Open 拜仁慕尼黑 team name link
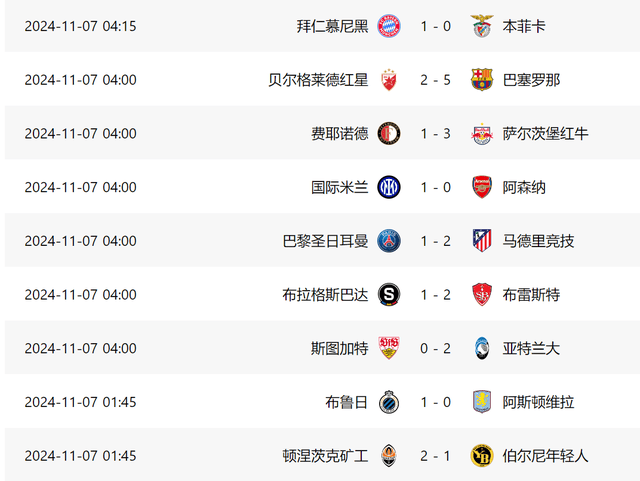 (x=332, y=26)
